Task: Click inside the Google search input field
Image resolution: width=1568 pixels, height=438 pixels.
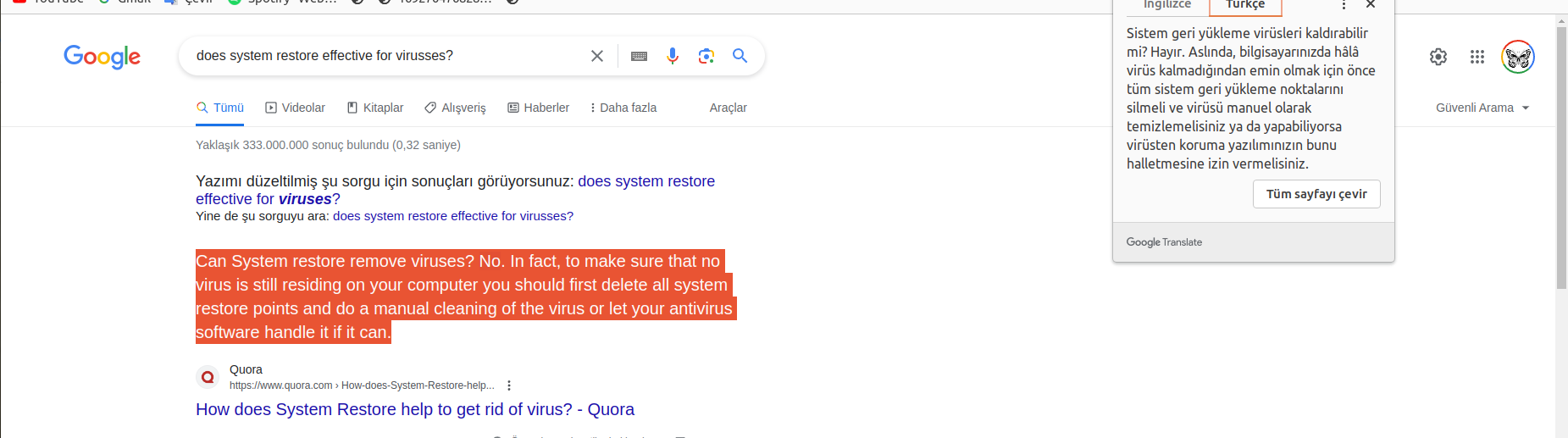Action: point(381,56)
